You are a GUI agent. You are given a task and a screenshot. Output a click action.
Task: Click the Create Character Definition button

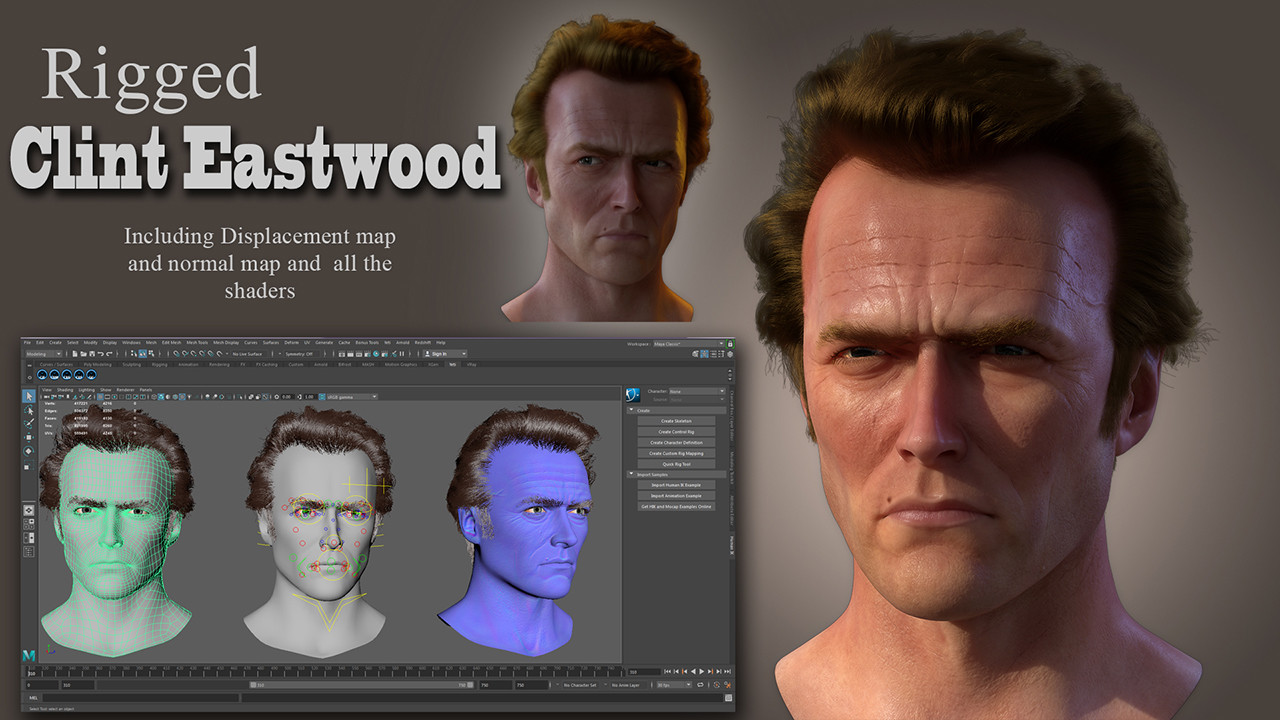click(x=677, y=442)
